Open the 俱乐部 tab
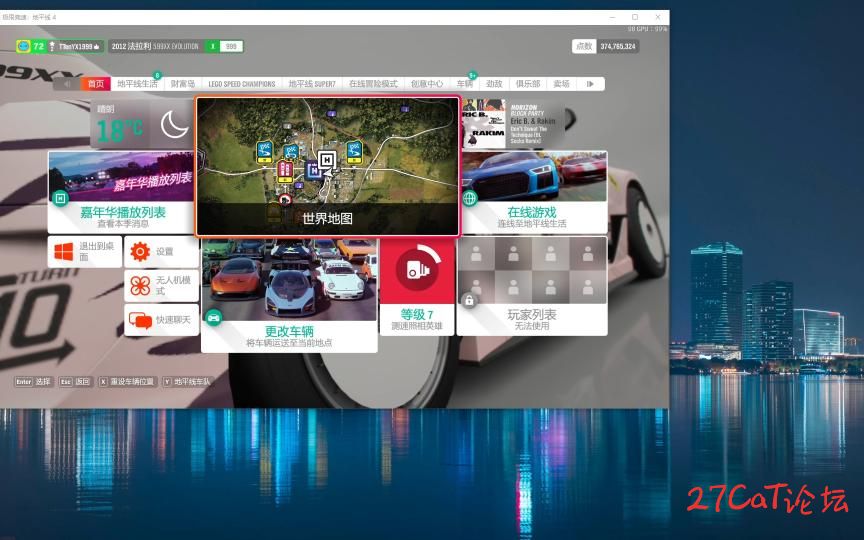This screenshot has height=540, width=864. click(x=527, y=84)
